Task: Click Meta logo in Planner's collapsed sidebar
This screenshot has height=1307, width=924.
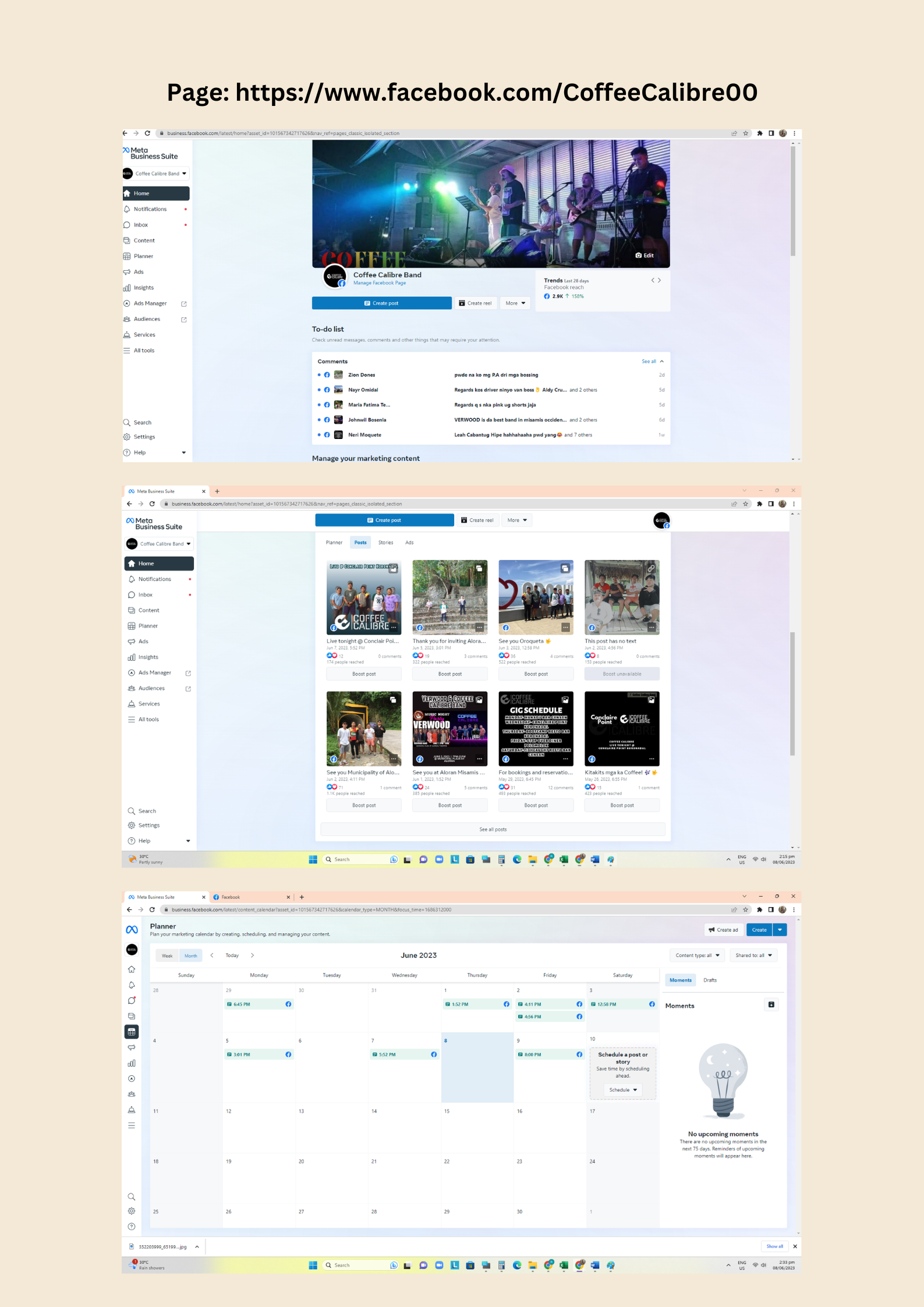Action: pyautogui.click(x=132, y=930)
